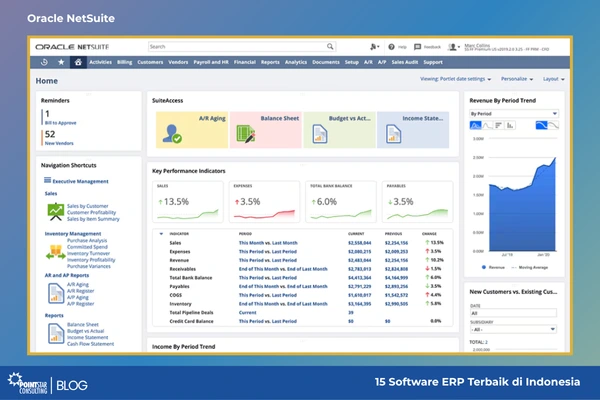The height and width of the screenshot is (400, 600).
Task: Open the Reports menu in navigation bar
Action: pyautogui.click(x=270, y=62)
